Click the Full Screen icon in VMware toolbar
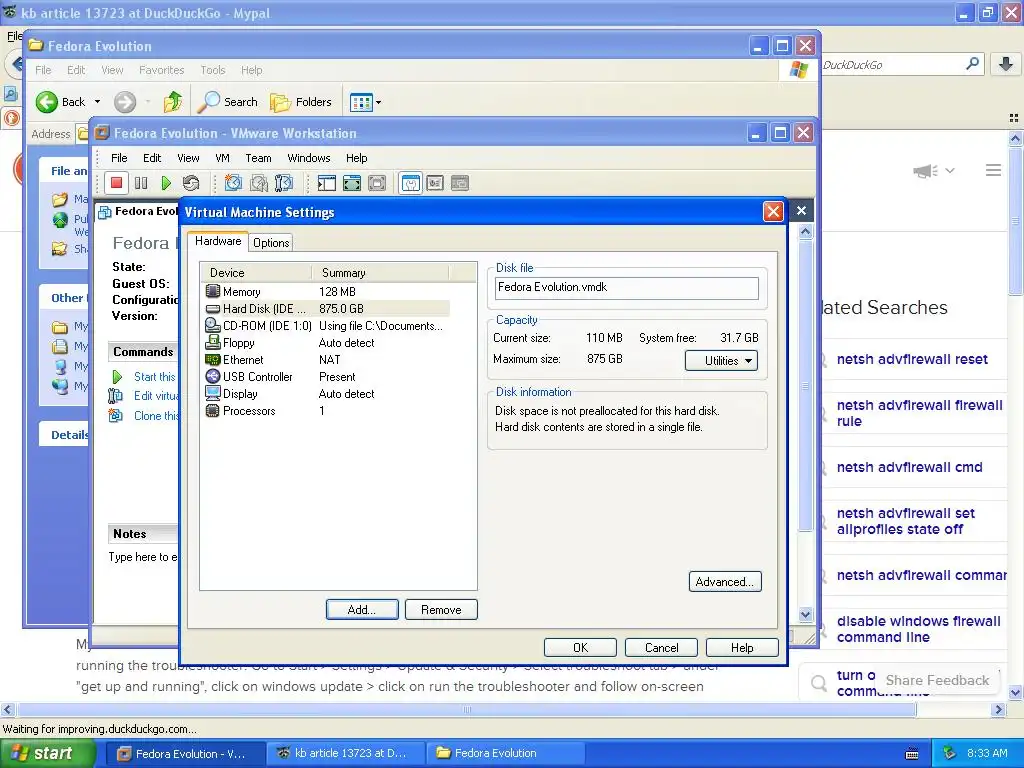This screenshot has width=1024, height=768. tap(352, 184)
